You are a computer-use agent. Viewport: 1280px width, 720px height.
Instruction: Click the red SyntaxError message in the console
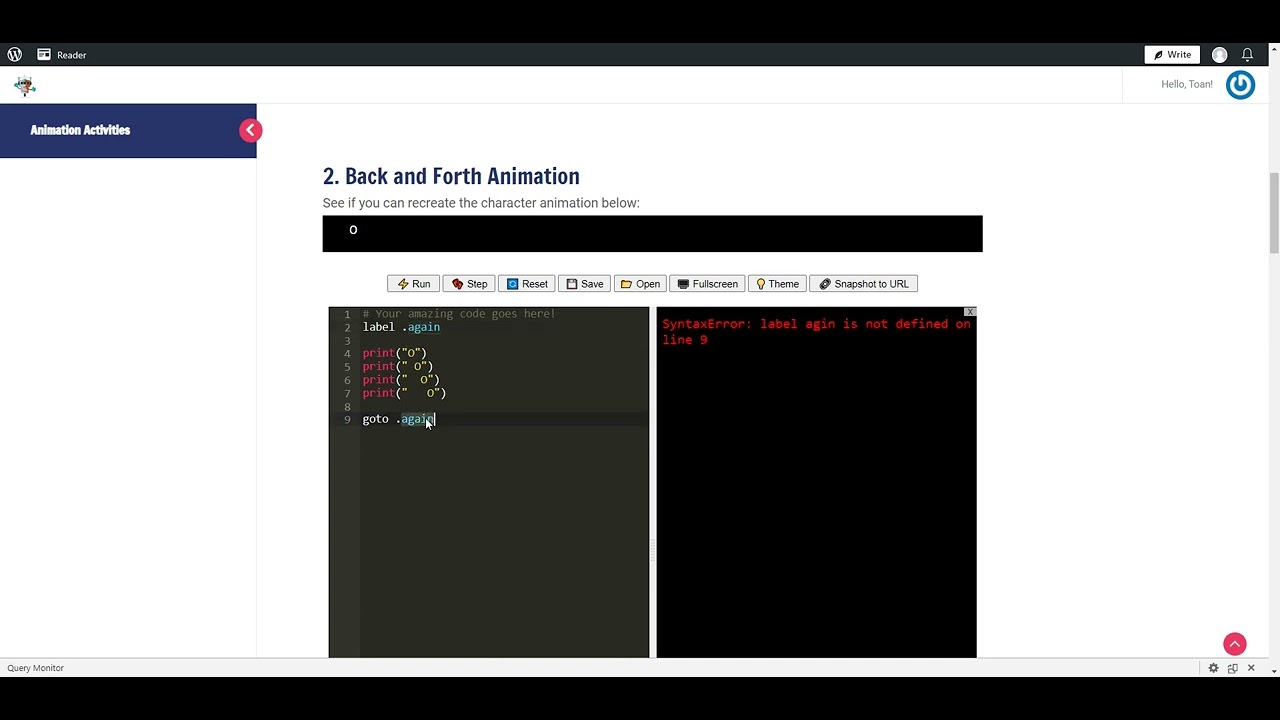click(816, 332)
